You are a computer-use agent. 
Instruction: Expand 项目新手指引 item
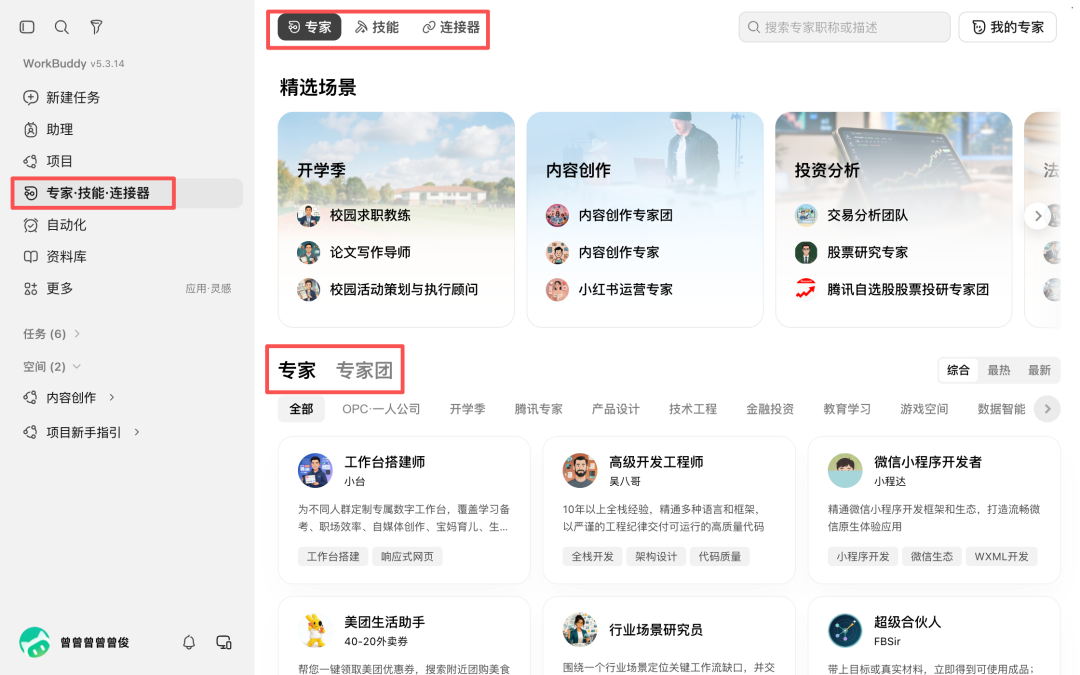click(137, 432)
